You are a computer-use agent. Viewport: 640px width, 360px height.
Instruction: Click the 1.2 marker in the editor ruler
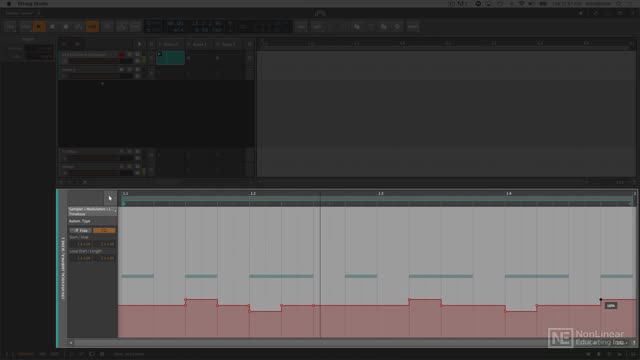click(253, 193)
